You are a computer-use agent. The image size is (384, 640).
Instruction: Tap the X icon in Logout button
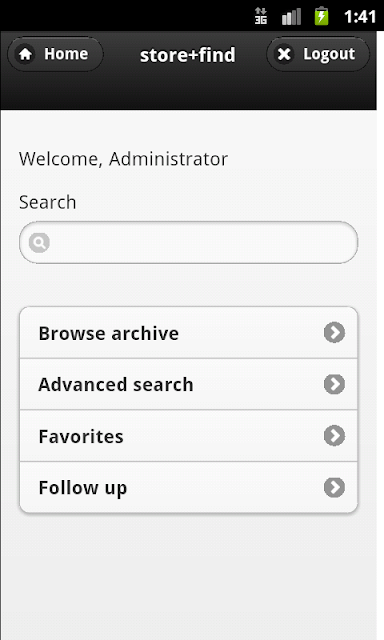[284, 54]
